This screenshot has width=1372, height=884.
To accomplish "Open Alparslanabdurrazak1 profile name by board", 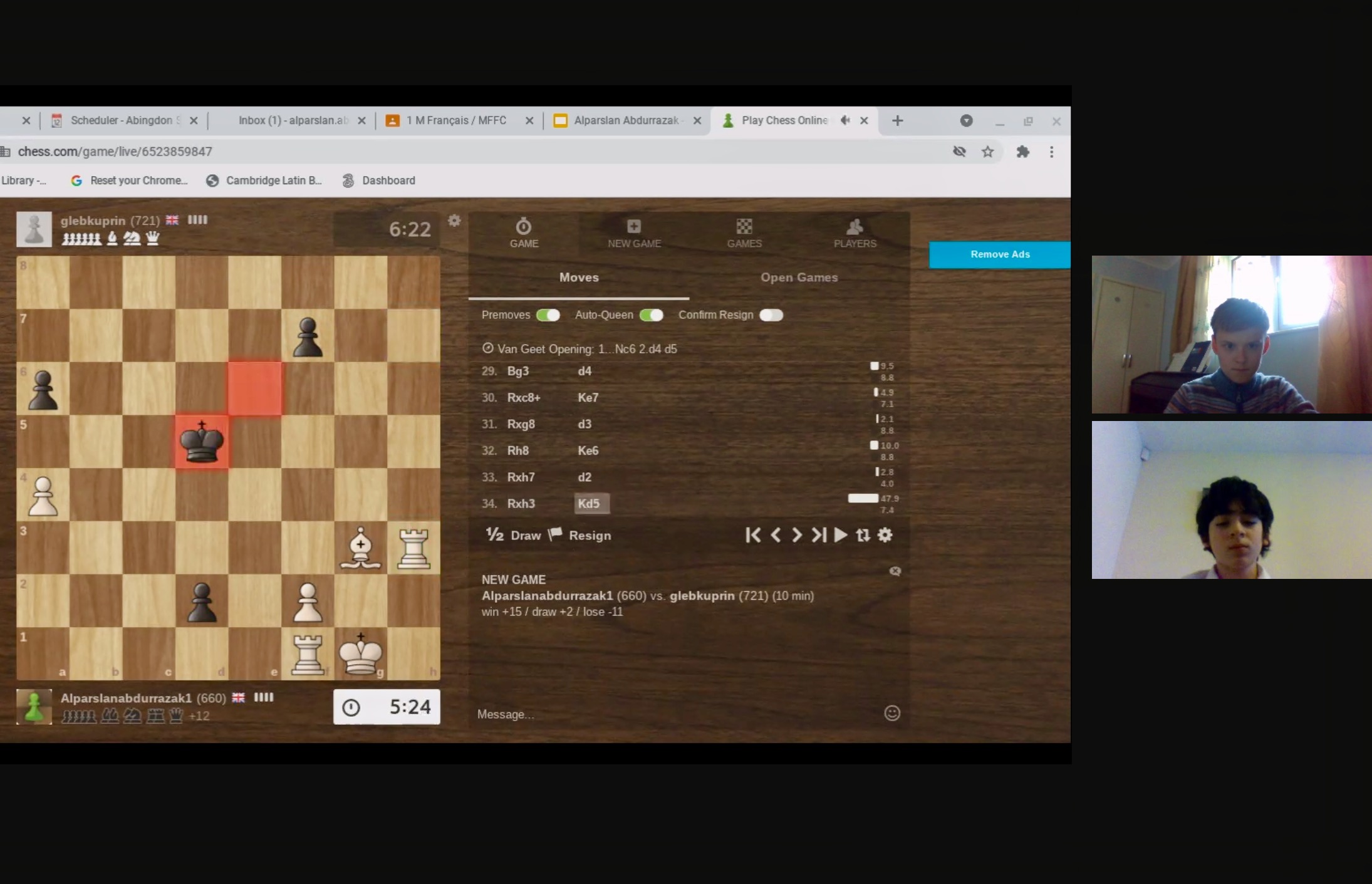I will pyautogui.click(x=126, y=698).
